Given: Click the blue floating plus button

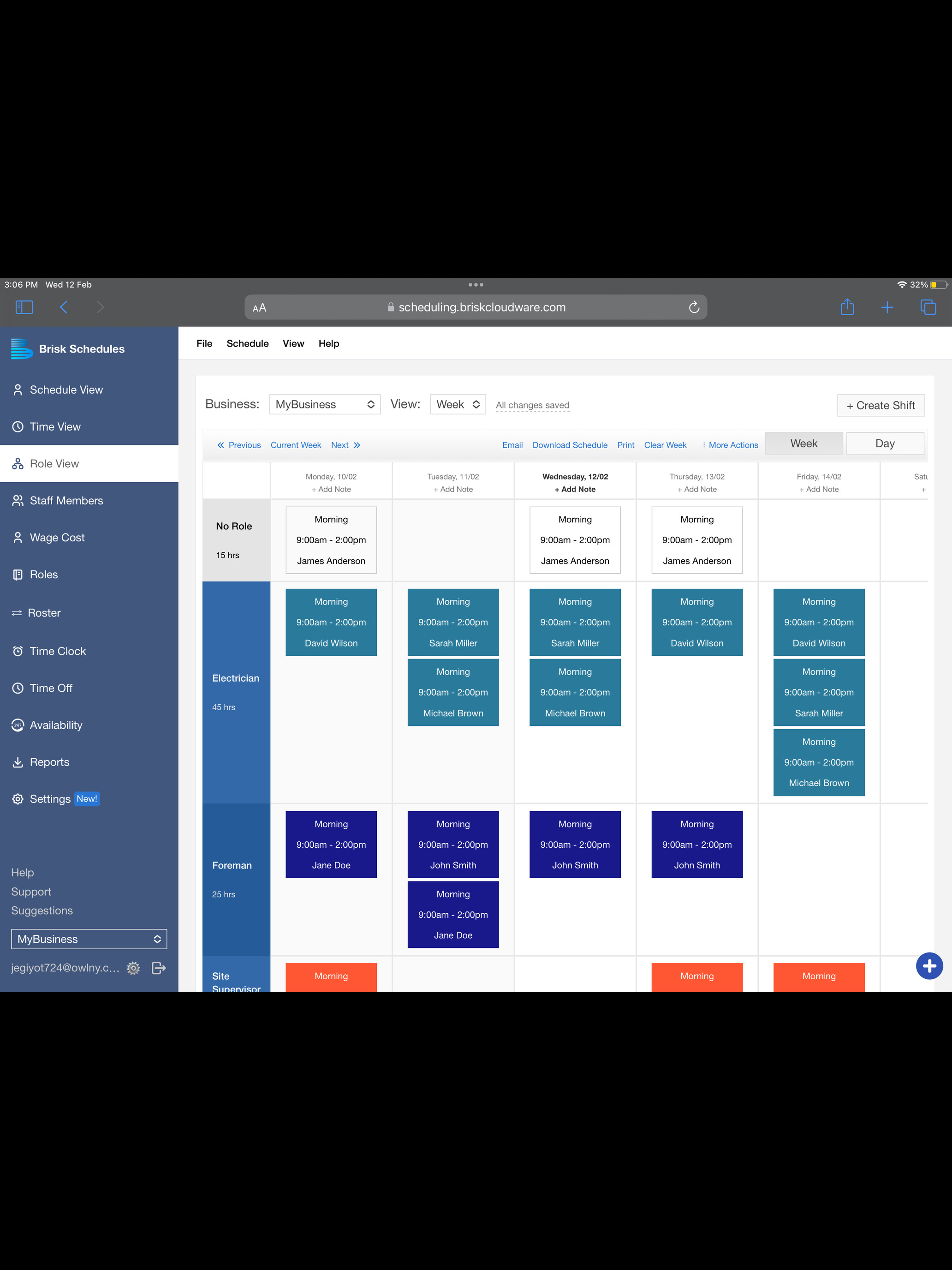Looking at the screenshot, I should 929,966.
